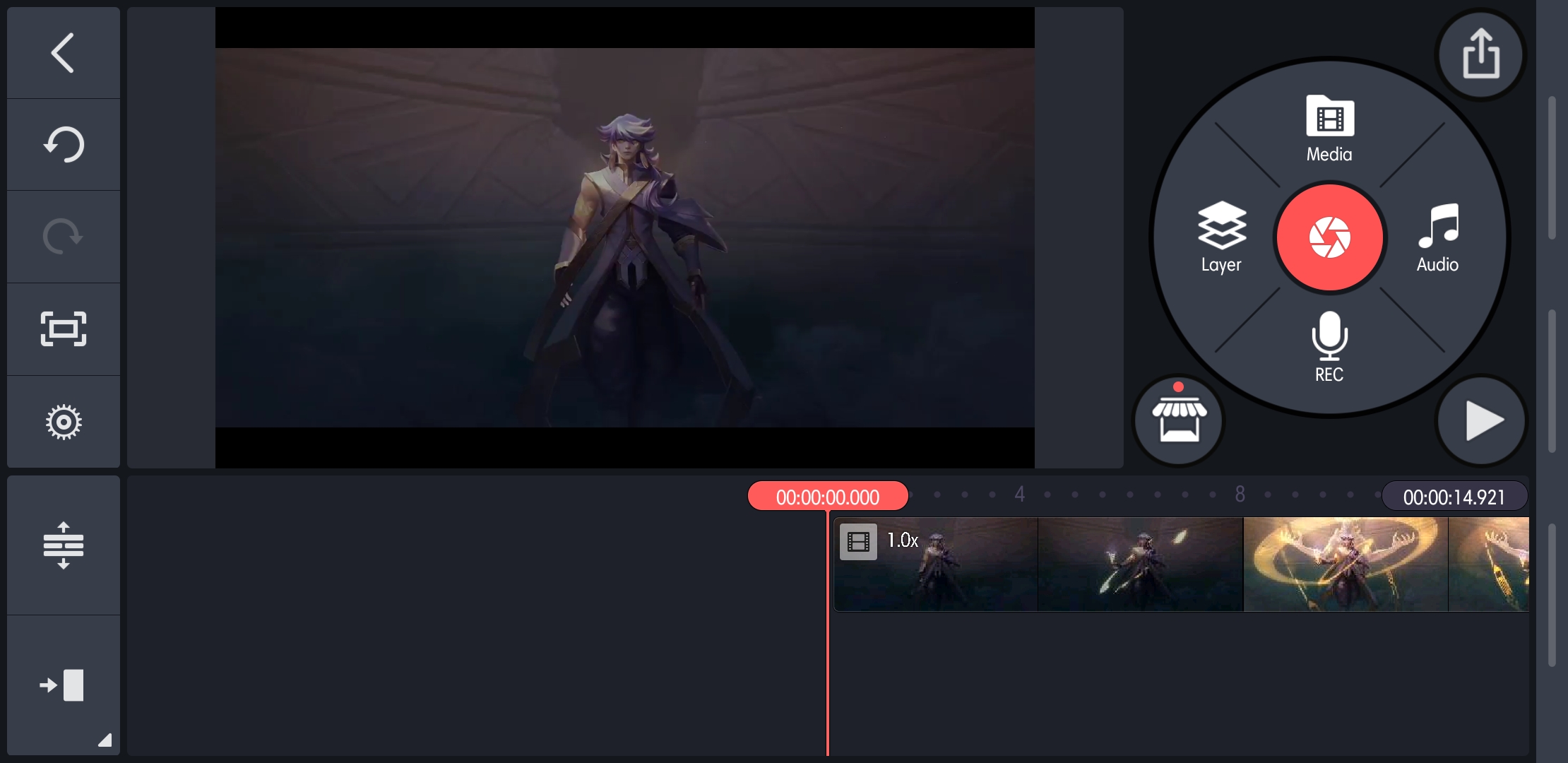Viewport: 1568px width, 763px height.
Task: Play the project preview
Action: (1481, 420)
